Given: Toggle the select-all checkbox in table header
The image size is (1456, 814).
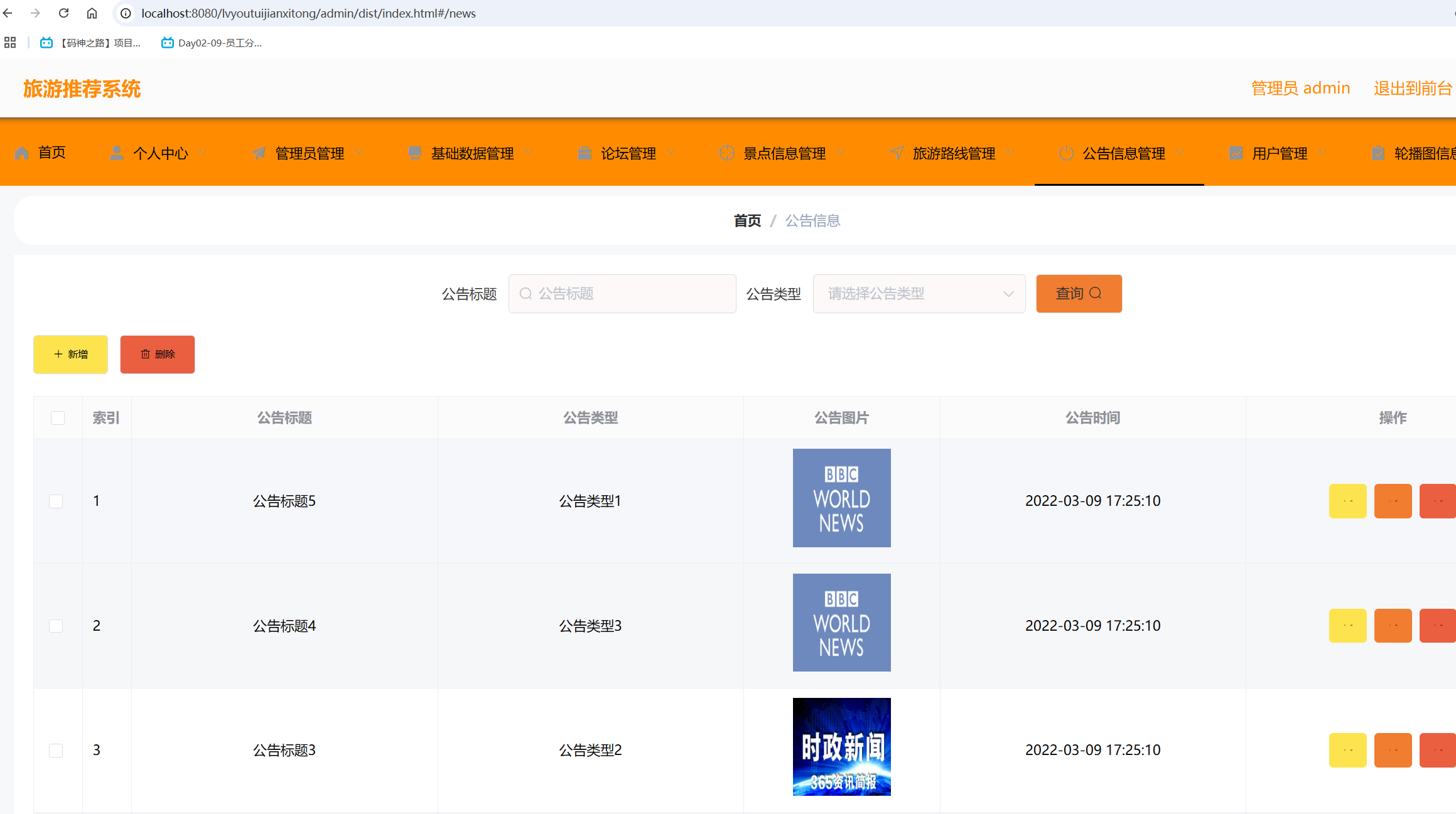Looking at the screenshot, I should tap(58, 418).
